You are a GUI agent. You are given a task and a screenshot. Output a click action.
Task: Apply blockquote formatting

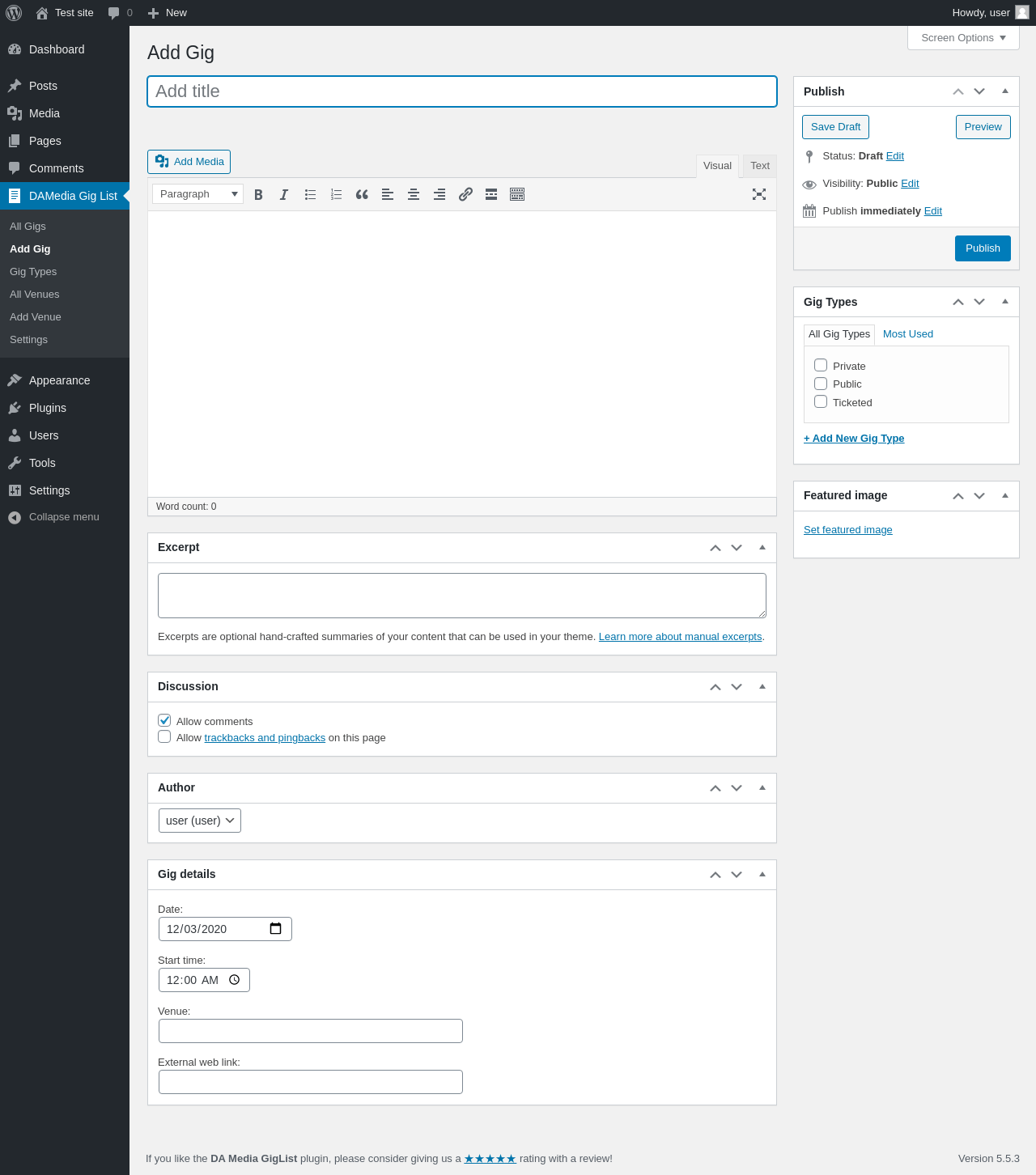(362, 194)
